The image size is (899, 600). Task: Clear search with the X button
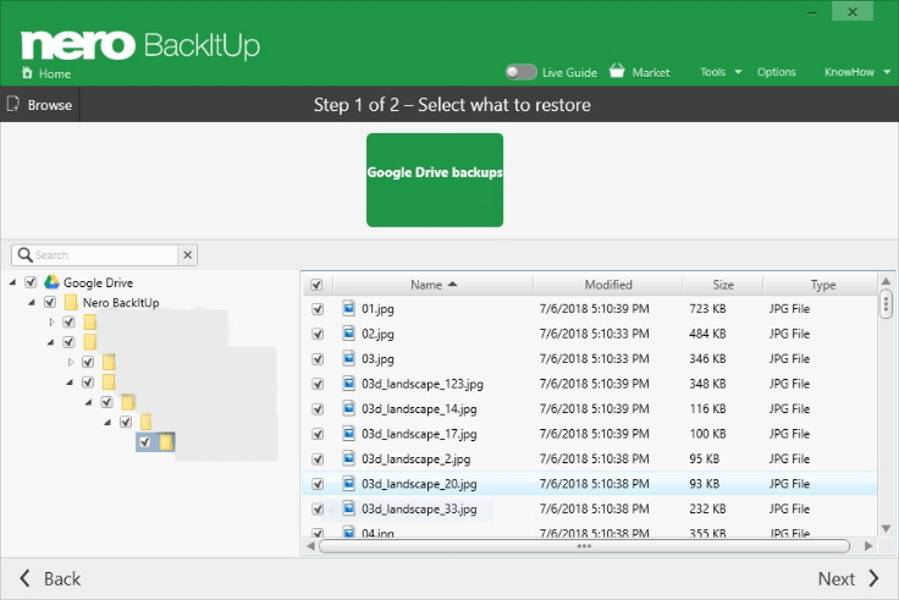[187, 255]
